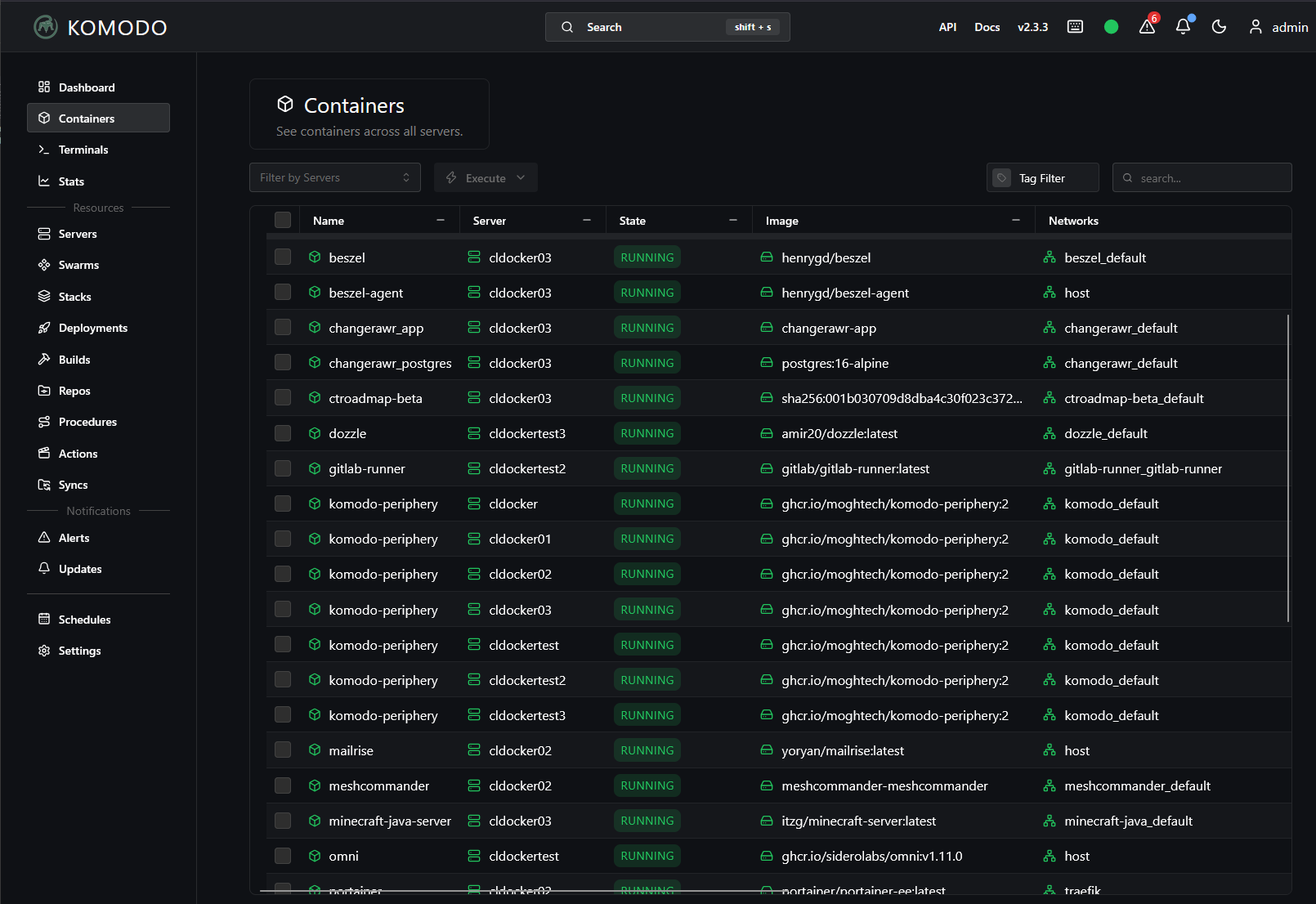Screen dimensions: 1316x904
Task: Click the Stats chart icon in the sidebar
Action: (x=44, y=181)
